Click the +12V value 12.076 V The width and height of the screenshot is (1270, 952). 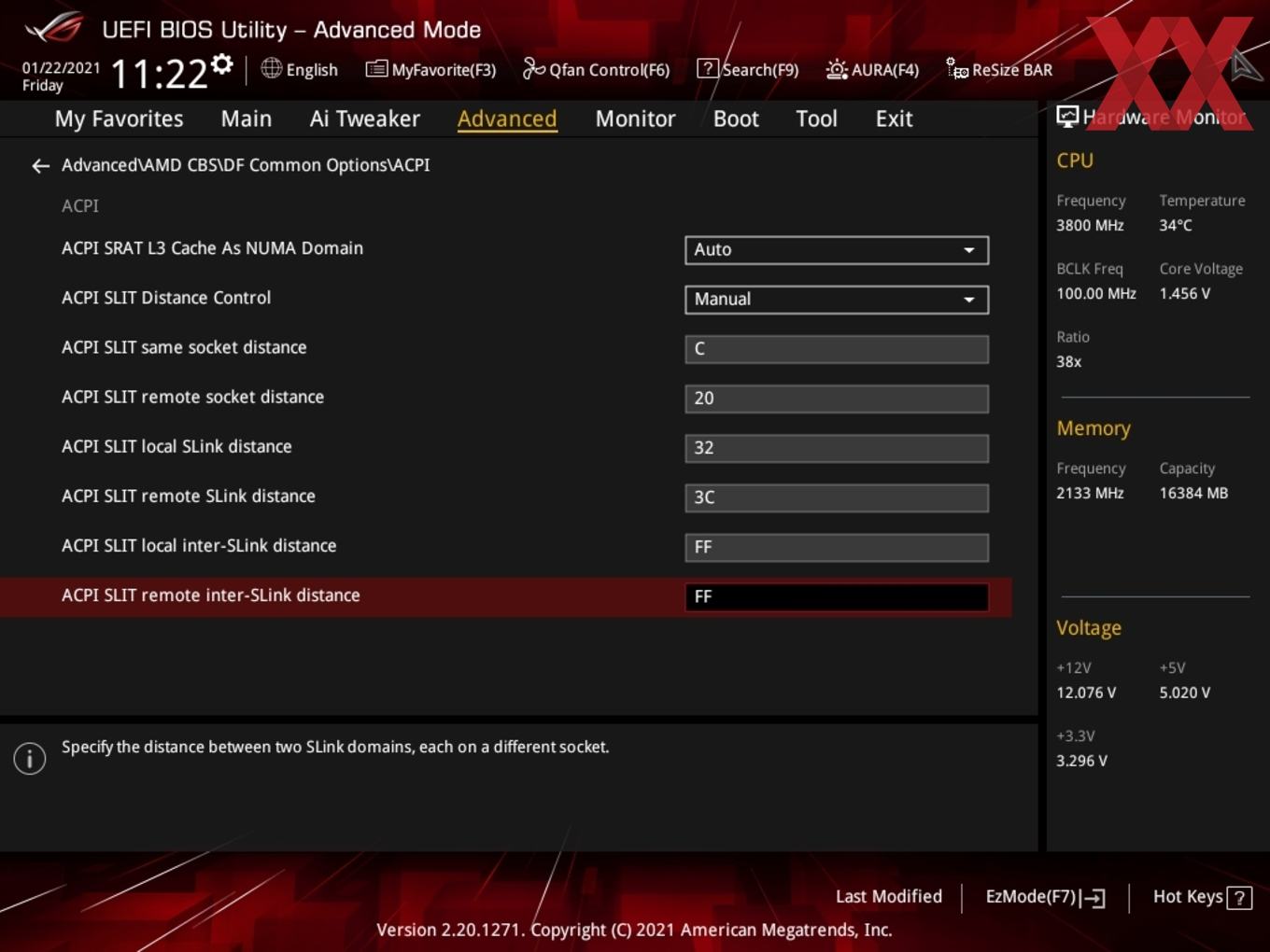click(1086, 693)
